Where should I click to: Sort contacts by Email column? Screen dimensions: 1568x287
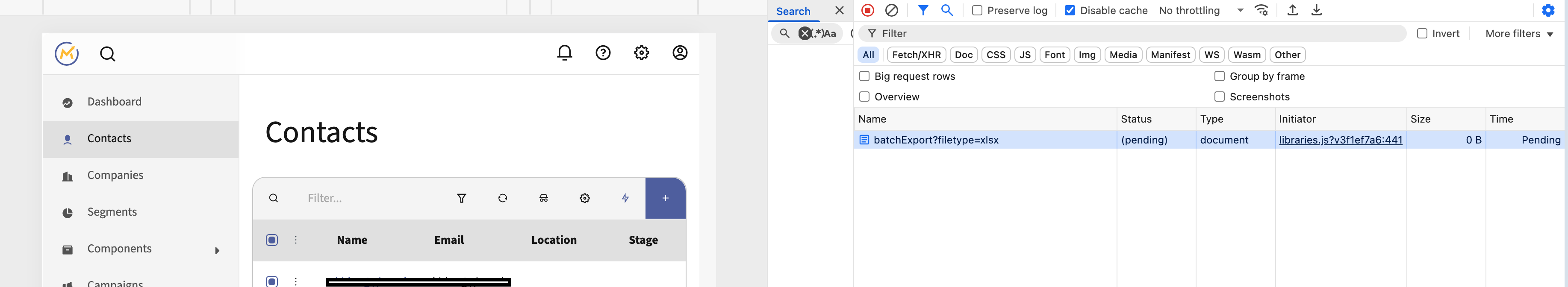point(448,240)
